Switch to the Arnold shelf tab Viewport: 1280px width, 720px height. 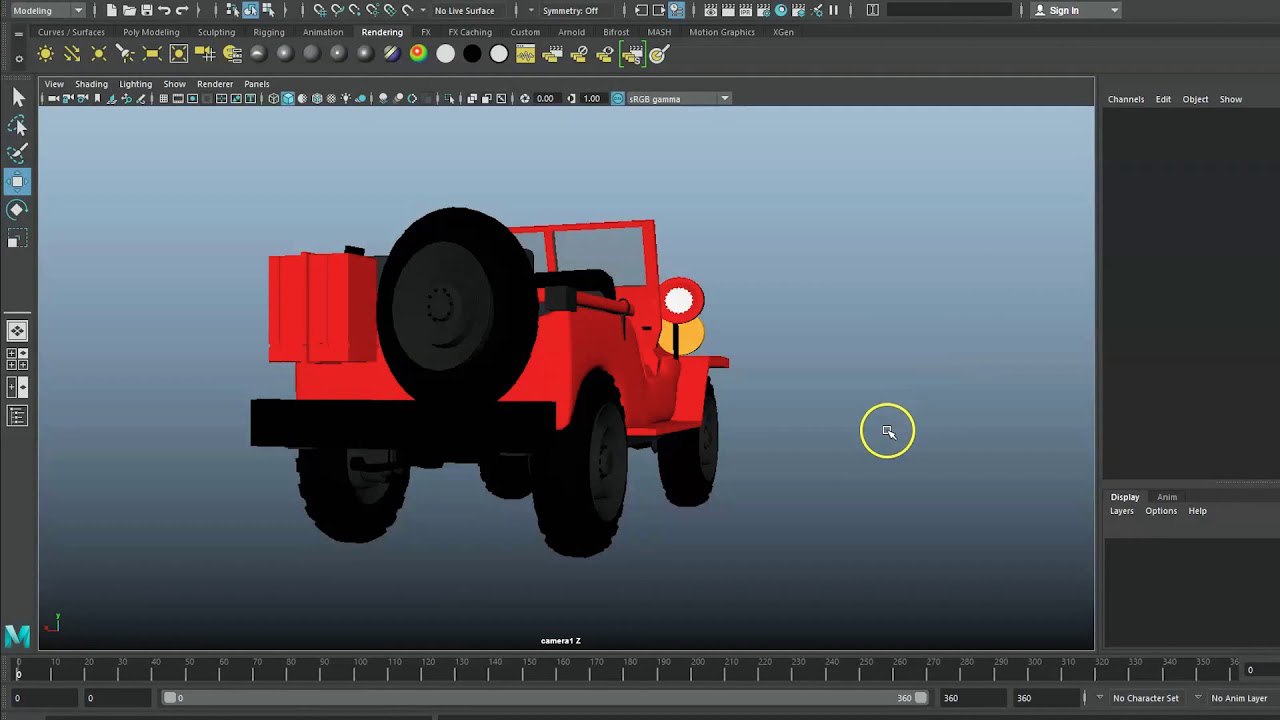coord(571,32)
